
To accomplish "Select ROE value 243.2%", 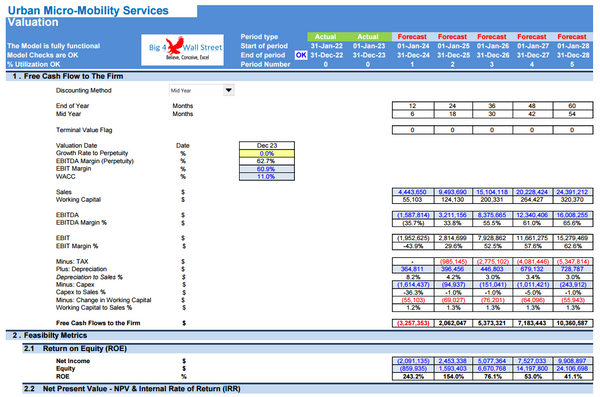I will coord(413,377).
